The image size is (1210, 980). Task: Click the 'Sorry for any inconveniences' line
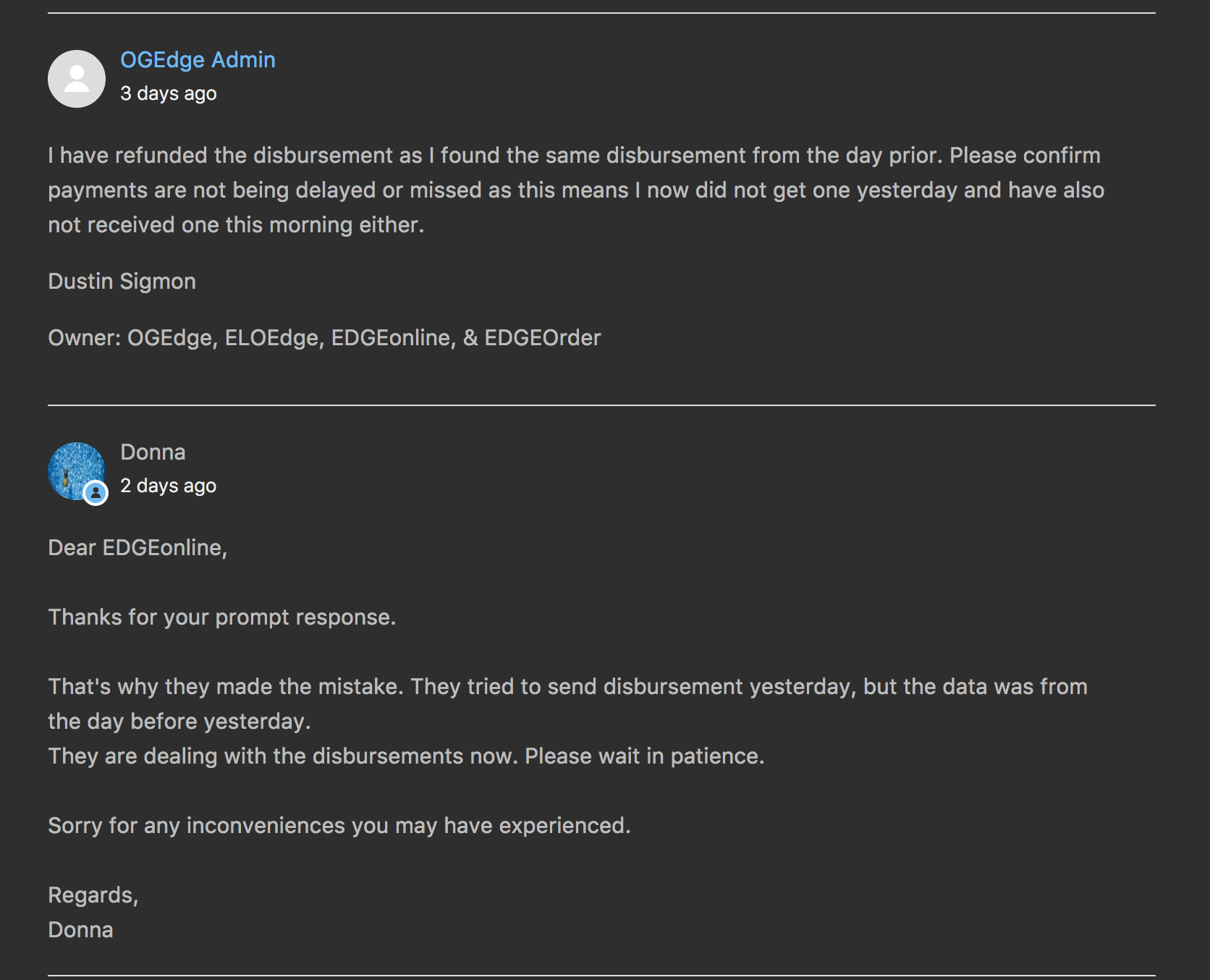[x=339, y=825]
